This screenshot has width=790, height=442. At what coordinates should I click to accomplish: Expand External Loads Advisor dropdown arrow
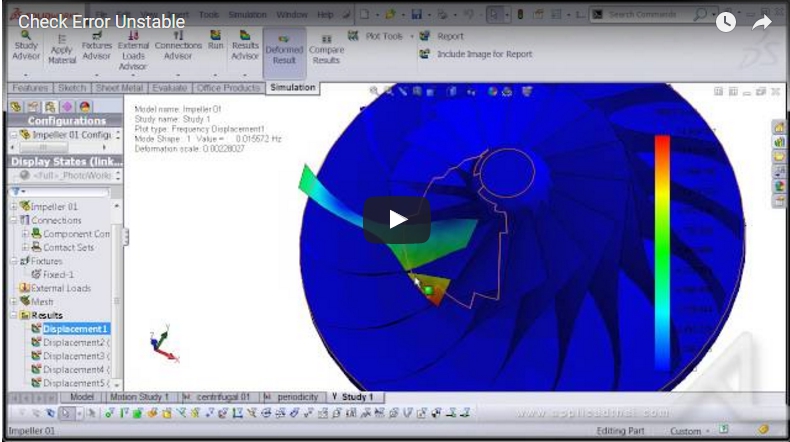coord(133,76)
